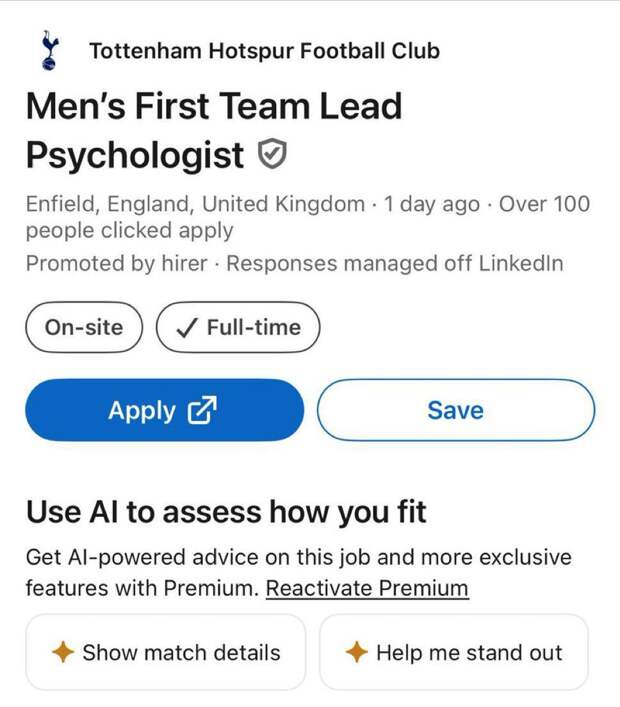Click the verified shield badge beside job title
The image size is (620, 707).
pos(273,155)
